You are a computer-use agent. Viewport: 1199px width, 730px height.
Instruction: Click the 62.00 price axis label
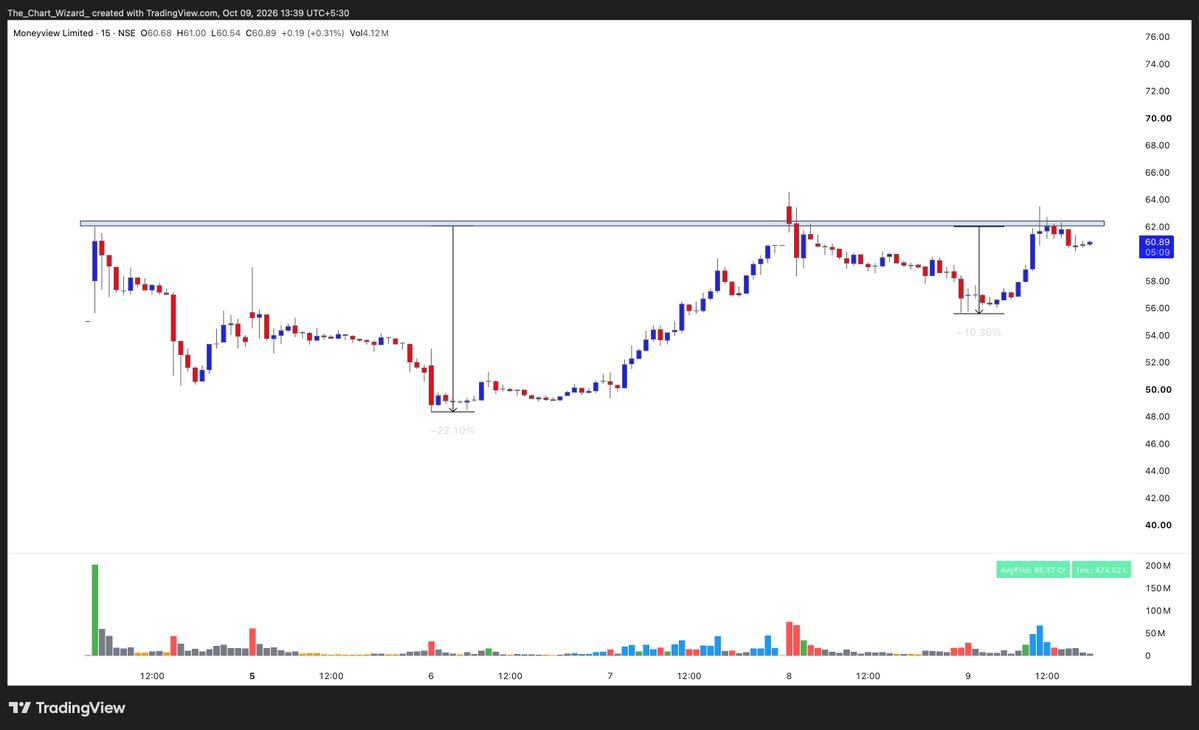(x=1157, y=227)
